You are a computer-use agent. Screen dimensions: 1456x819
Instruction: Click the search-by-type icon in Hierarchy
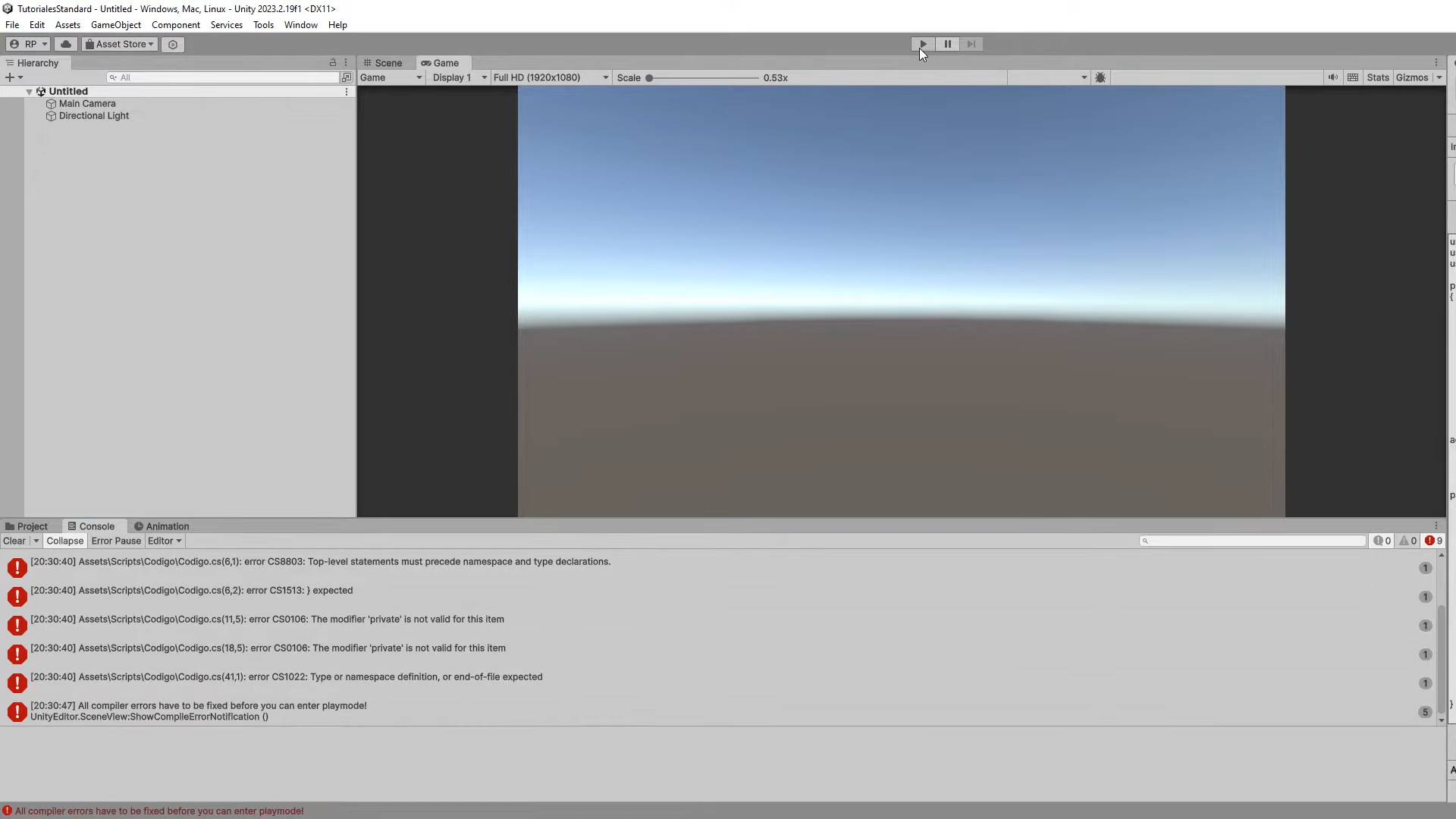[x=347, y=77]
